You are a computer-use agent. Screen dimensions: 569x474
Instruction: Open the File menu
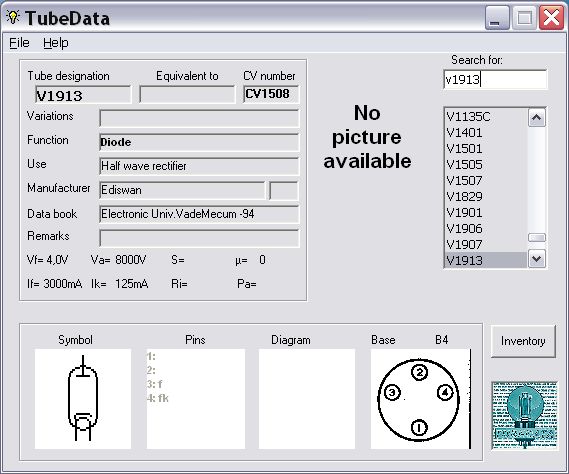[19, 43]
